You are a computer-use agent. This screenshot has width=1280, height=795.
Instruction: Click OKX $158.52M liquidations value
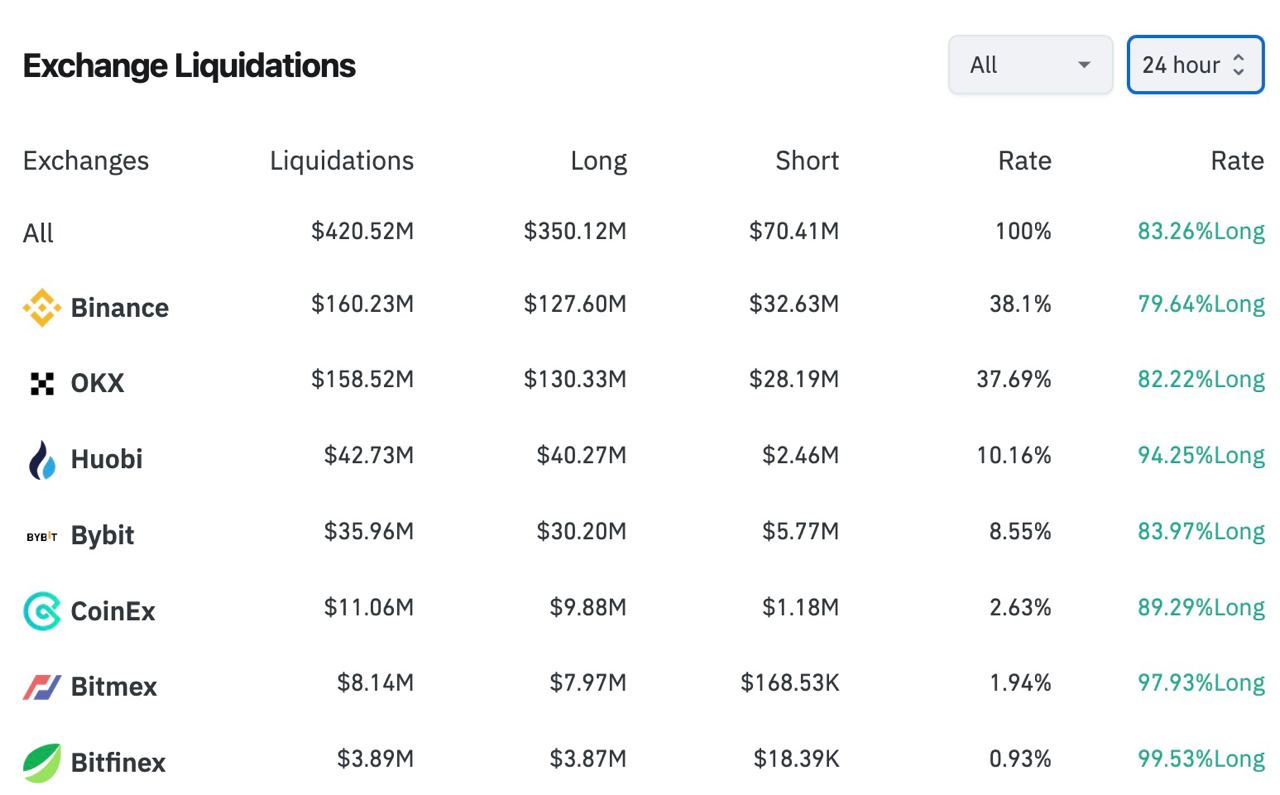click(362, 379)
